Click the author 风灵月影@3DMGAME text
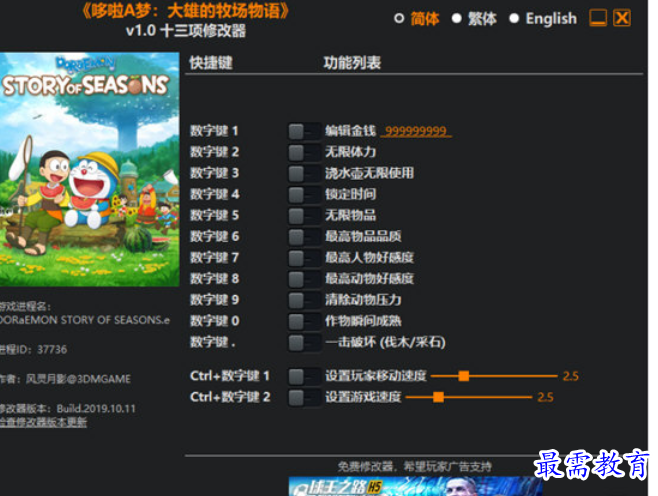Viewport: 658px width, 496px height. pyautogui.click(x=78, y=379)
